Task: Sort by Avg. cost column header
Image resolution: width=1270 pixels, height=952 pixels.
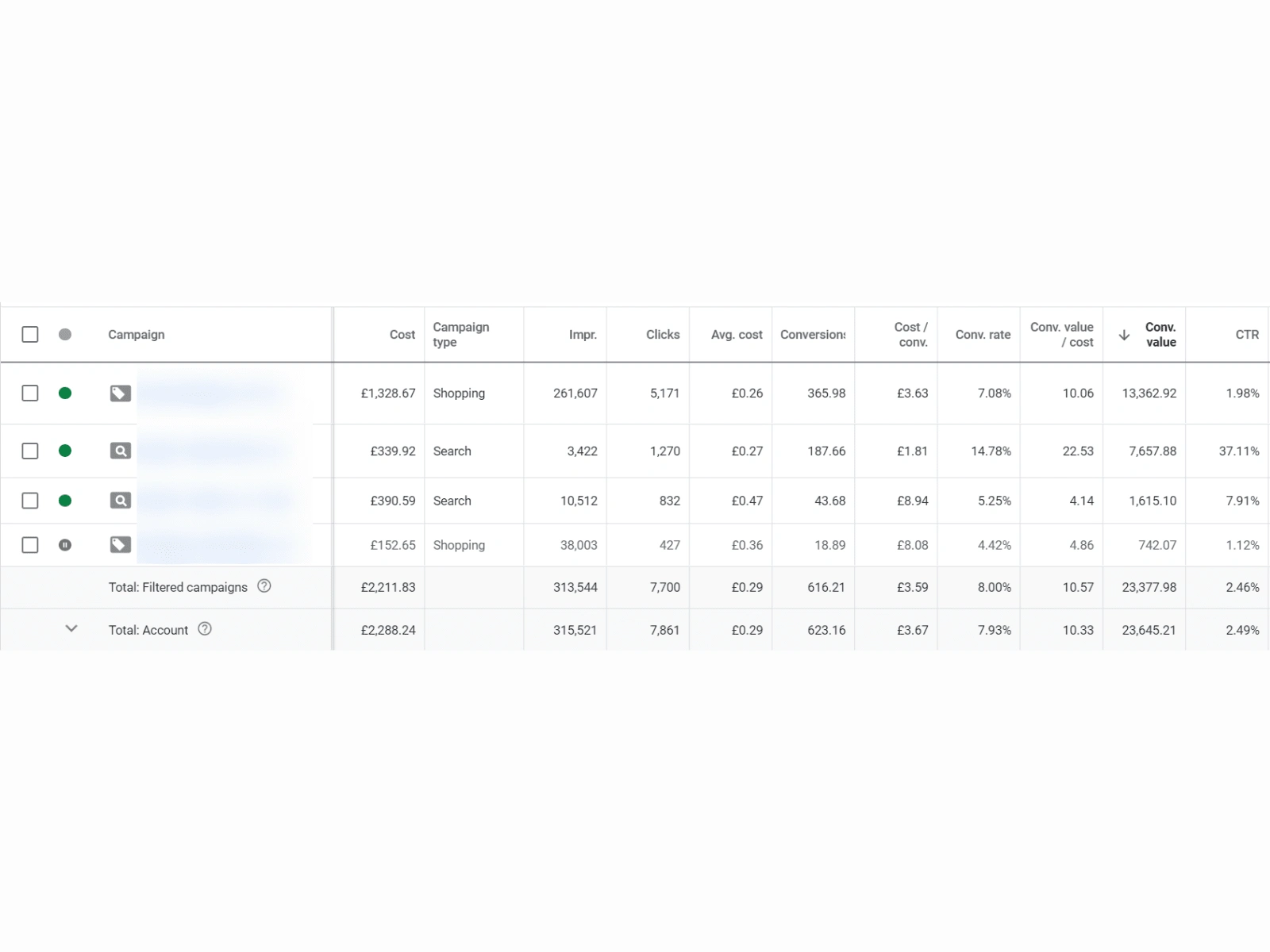Action: (x=737, y=335)
